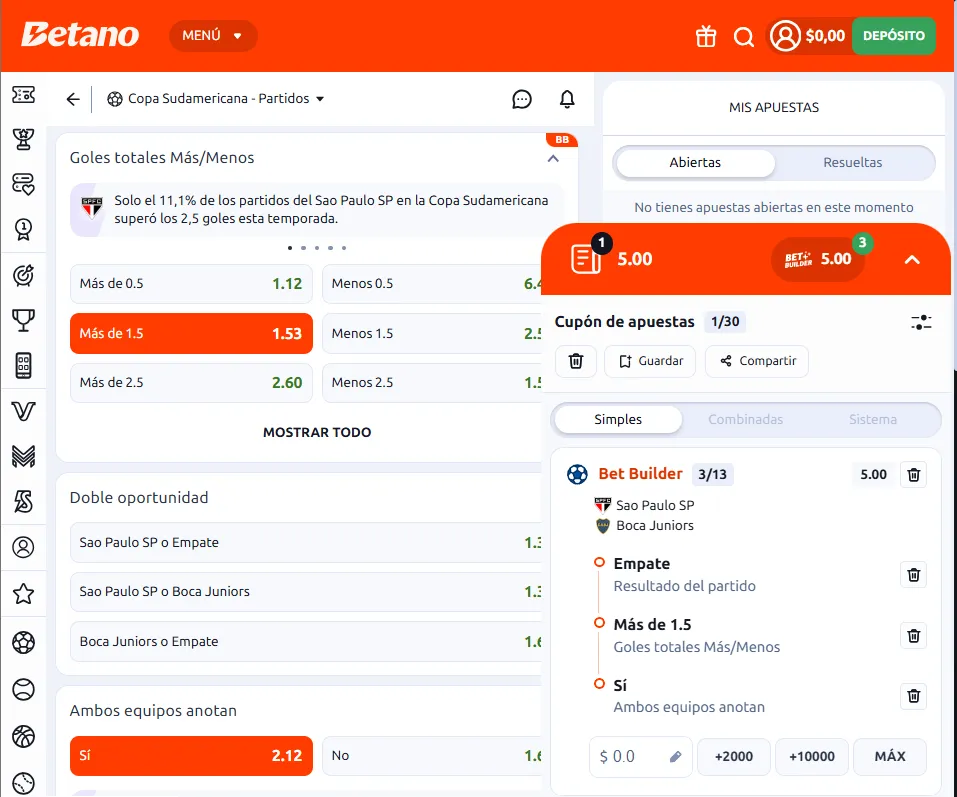
Task: Go back using the left arrow
Action: tap(73, 99)
